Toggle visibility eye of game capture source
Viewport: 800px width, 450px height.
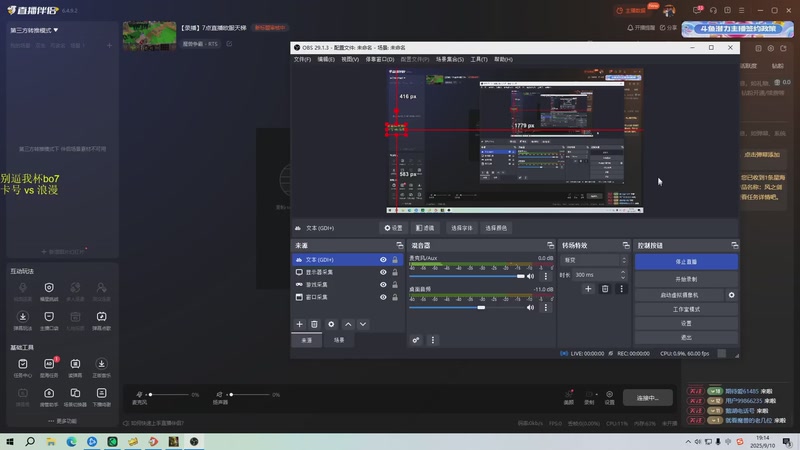click(x=383, y=285)
